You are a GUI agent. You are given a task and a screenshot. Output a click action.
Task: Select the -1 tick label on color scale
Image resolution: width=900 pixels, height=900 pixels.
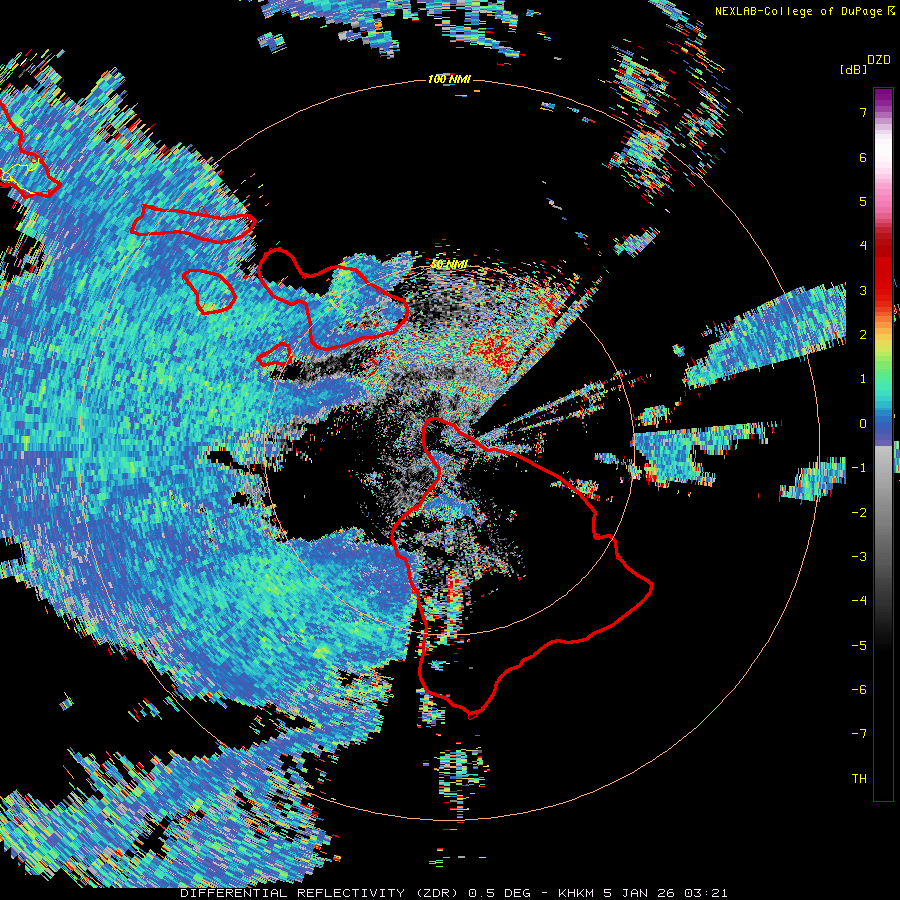click(859, 468)
